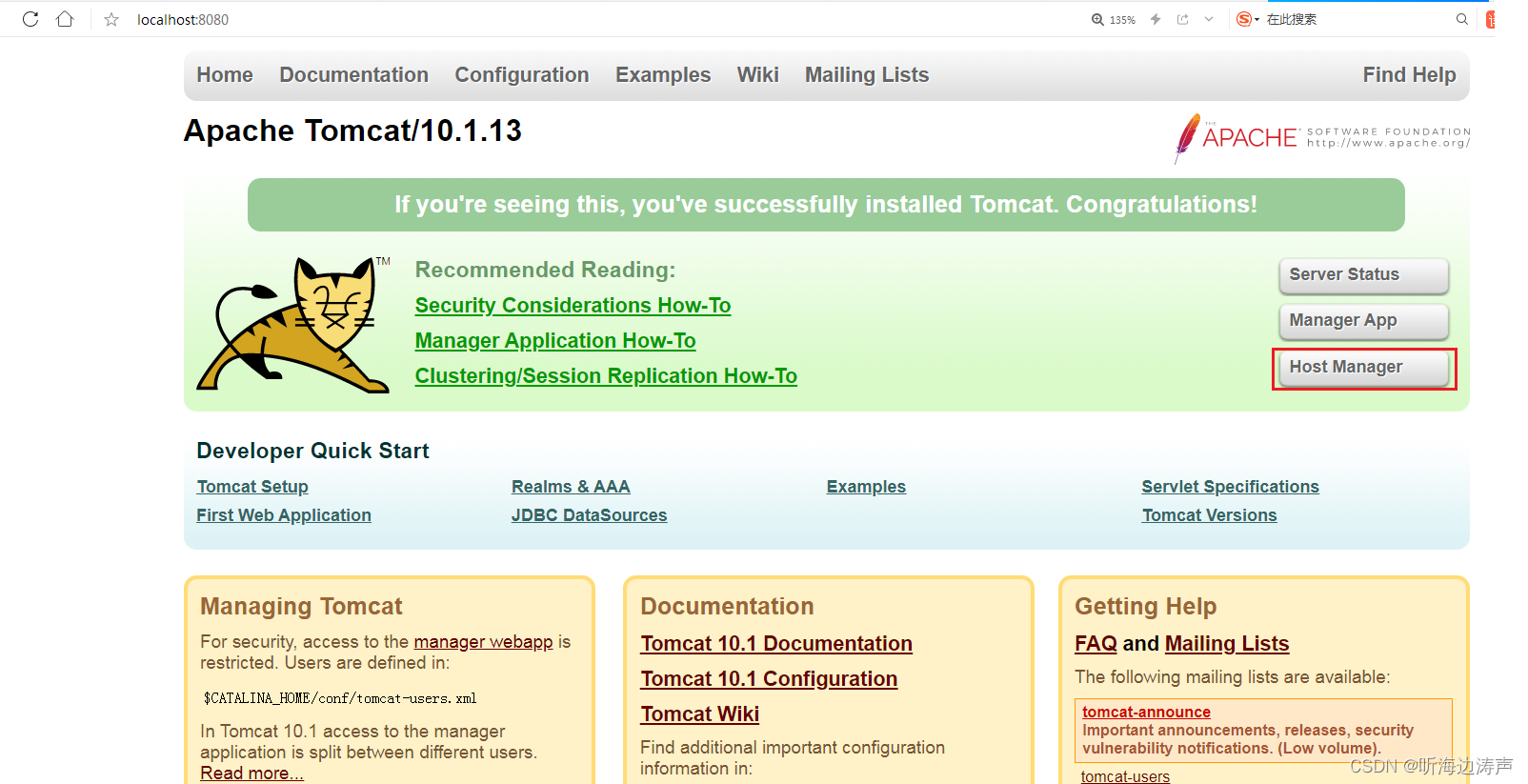Reload the page with the refresh icon

pyautogui.click(x=30, y=19)
